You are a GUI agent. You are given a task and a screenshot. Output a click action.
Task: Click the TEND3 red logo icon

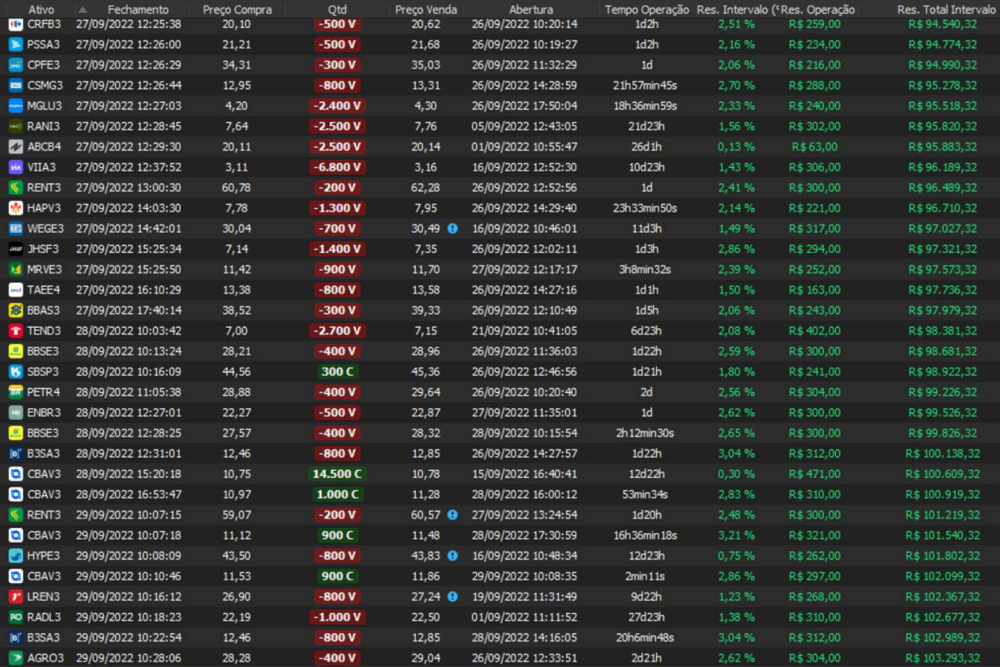click(x=16, y=331)
